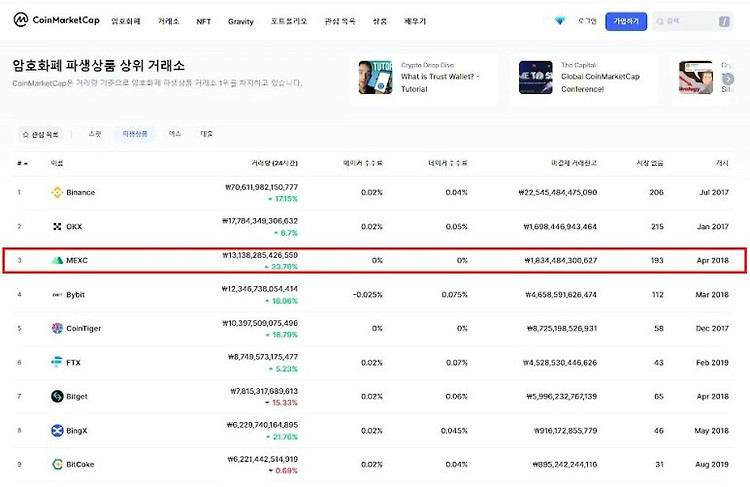Open the Bybit exchange link
The width and height of the screenshot is (750, 487).
76,295
